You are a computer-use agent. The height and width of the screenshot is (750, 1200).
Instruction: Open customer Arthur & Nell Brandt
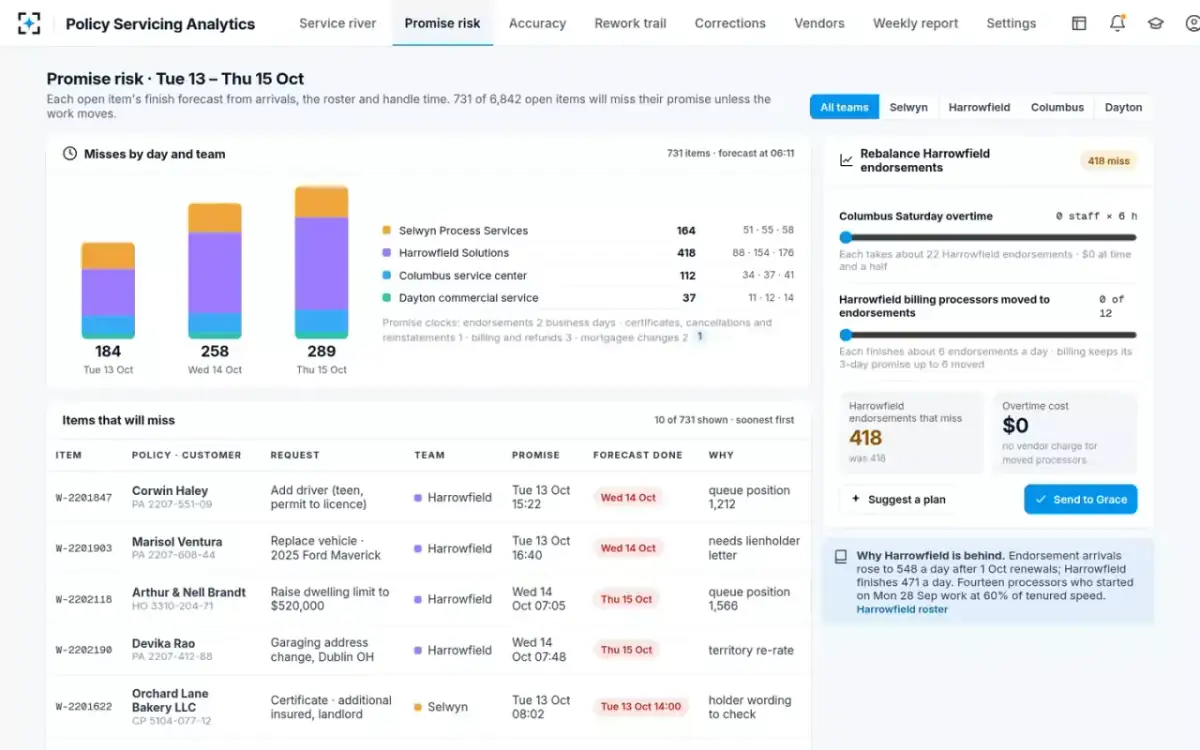click(189, 592)
